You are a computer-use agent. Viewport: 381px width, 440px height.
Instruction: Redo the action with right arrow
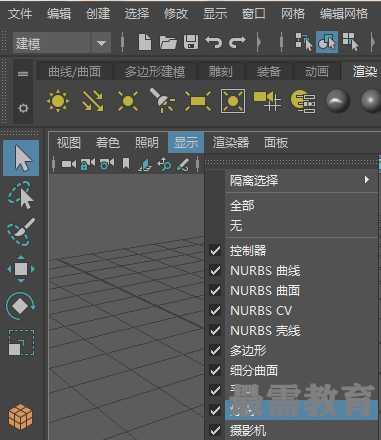click(237, 42)
